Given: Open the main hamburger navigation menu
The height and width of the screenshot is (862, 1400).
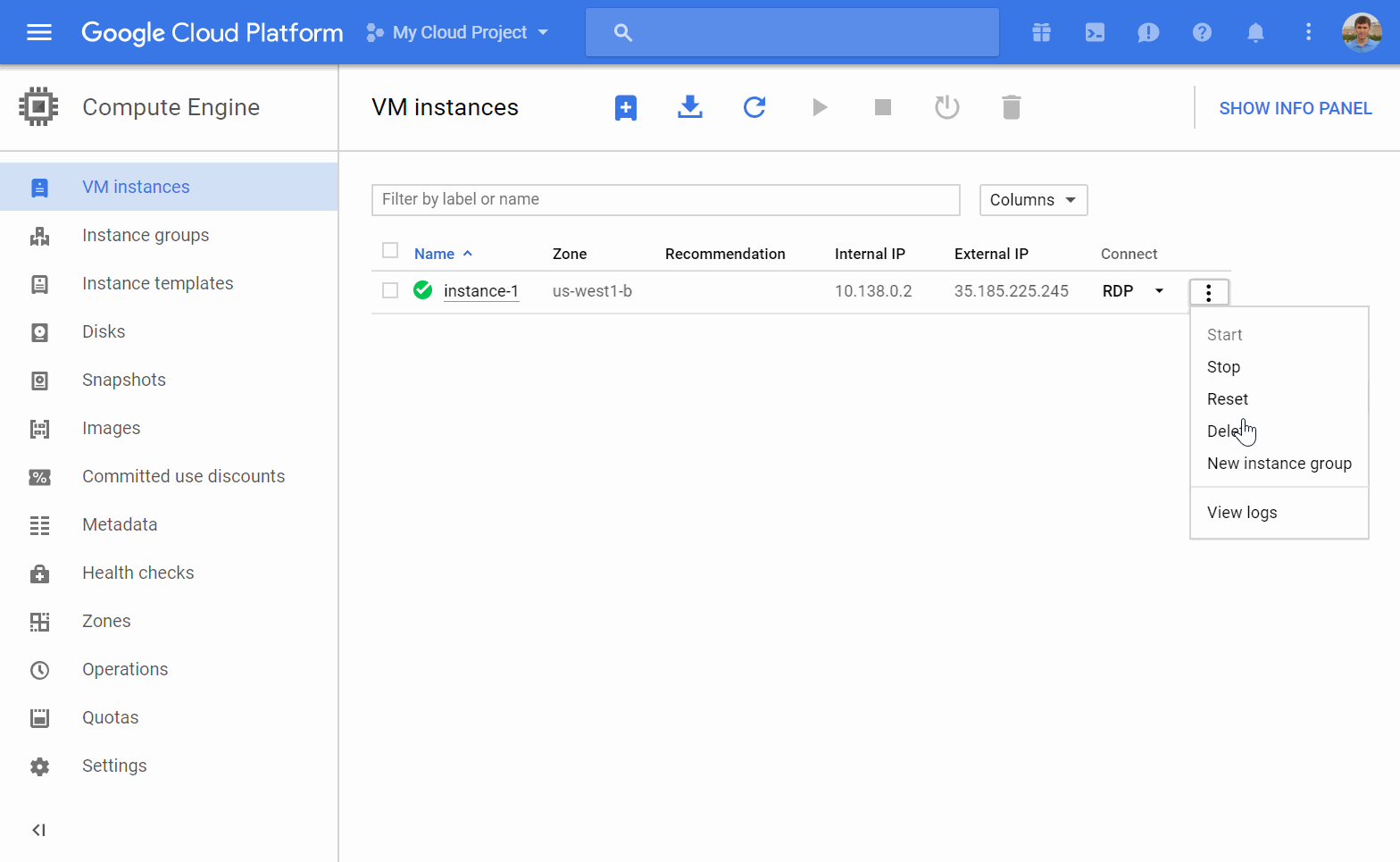Looking at the screenshot, I should (x=39, y=33).
